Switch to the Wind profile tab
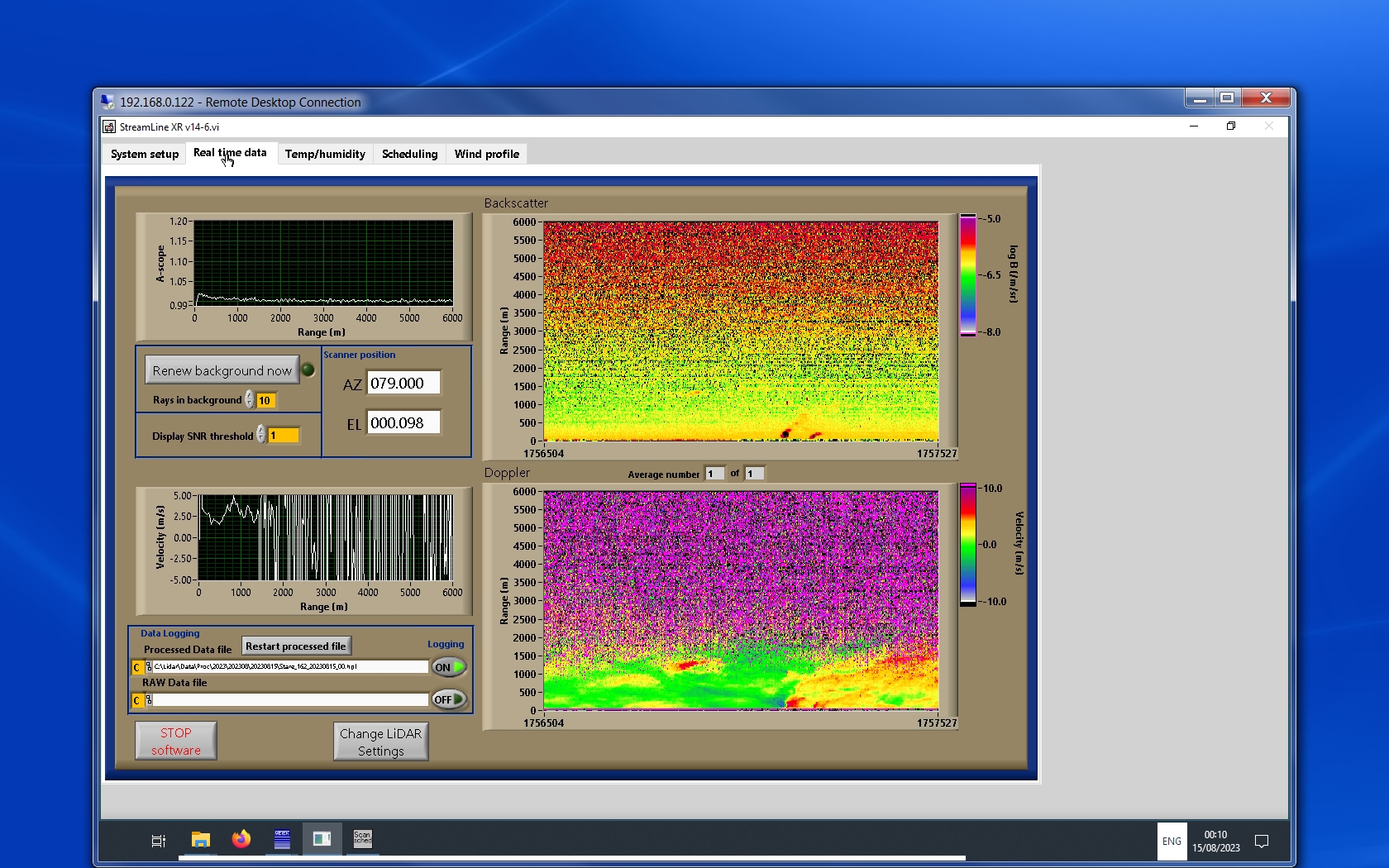 (486, 154)
